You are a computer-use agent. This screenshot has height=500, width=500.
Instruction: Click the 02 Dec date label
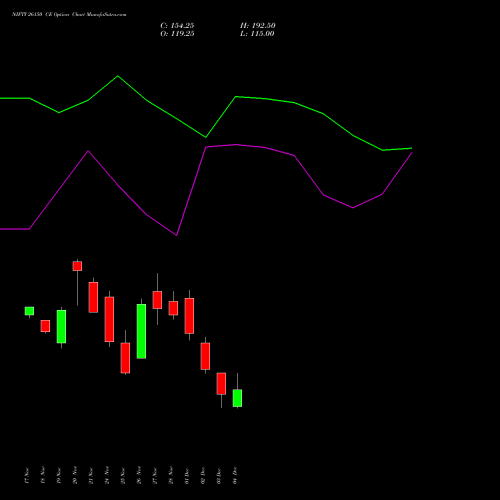point(203,475)
